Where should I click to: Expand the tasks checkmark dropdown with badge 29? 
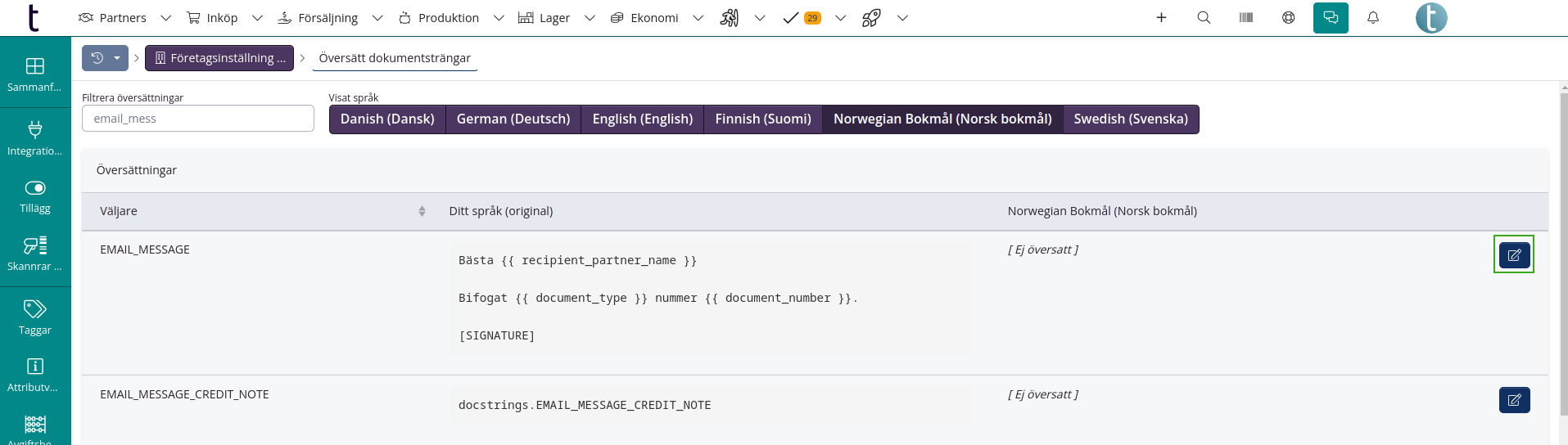click(x=840, y=18)
